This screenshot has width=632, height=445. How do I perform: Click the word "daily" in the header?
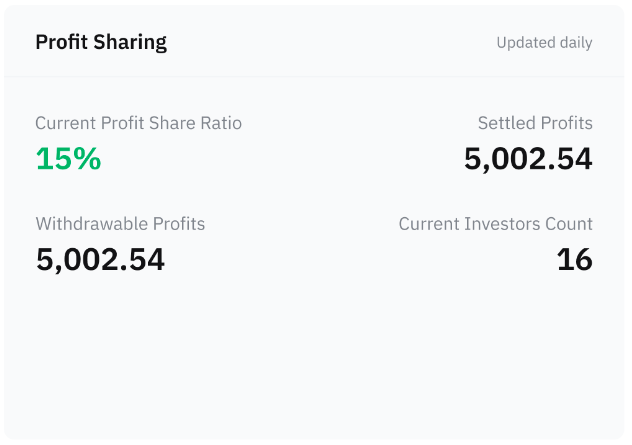click(x=574, y=43)
